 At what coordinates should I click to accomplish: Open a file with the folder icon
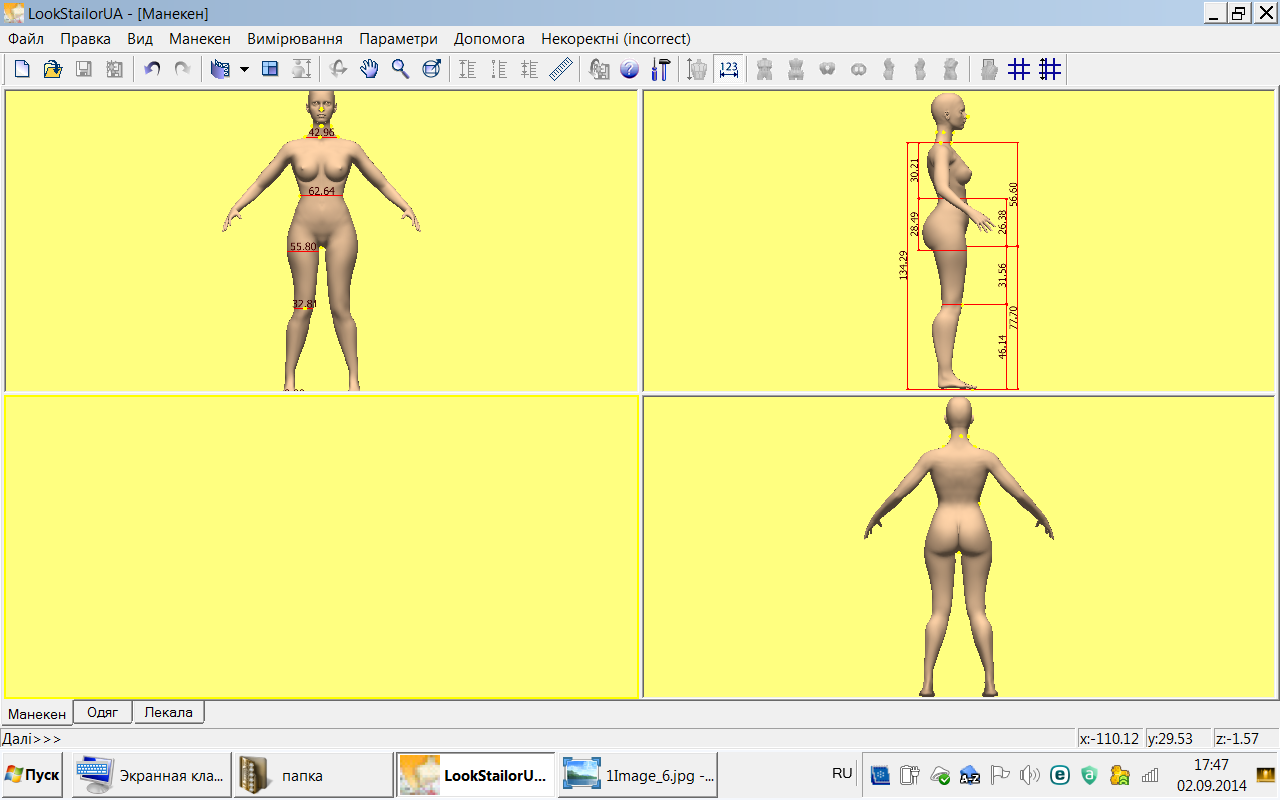(x=53, y=69)
